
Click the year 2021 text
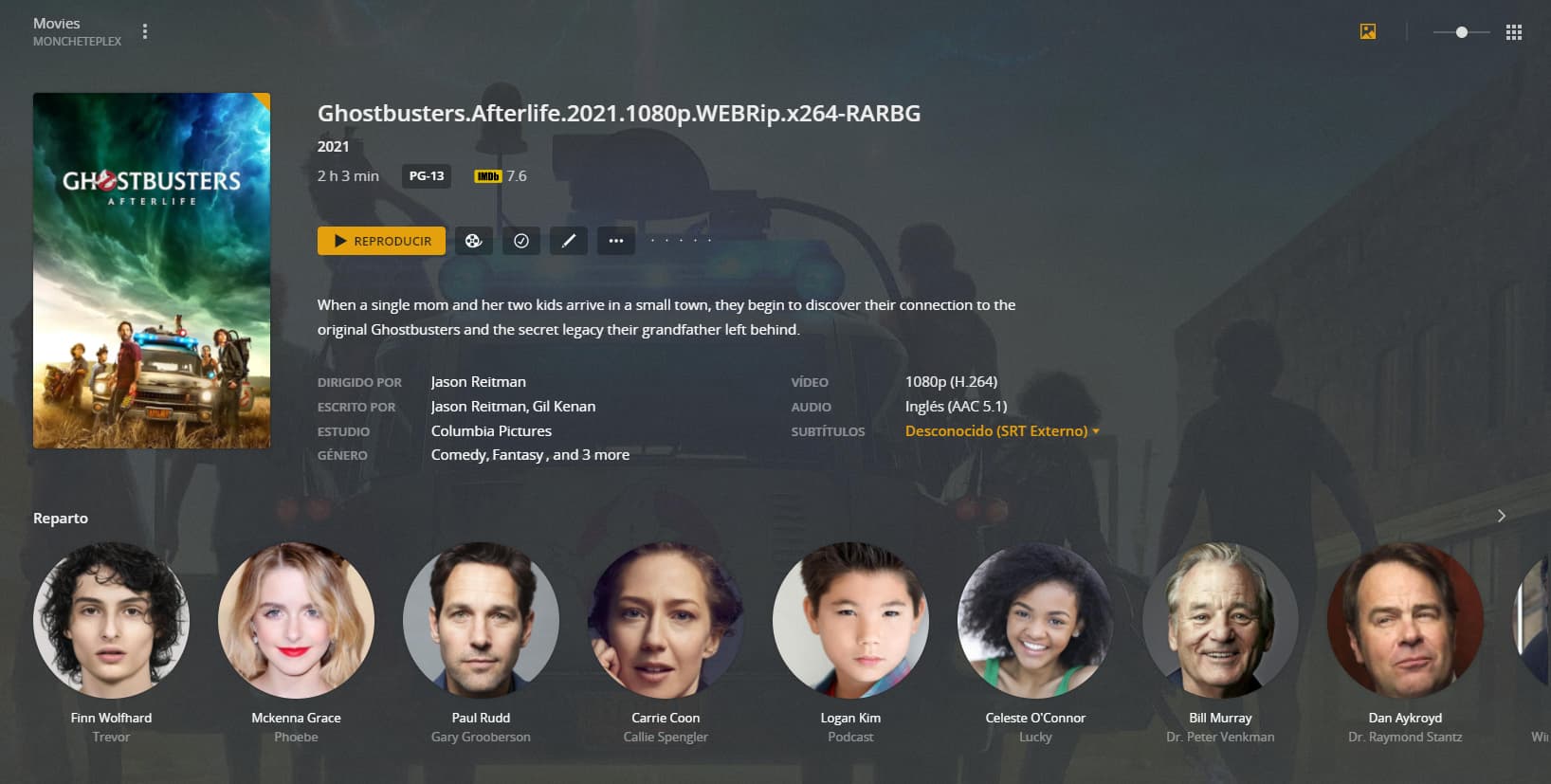[x=333, y=146]
